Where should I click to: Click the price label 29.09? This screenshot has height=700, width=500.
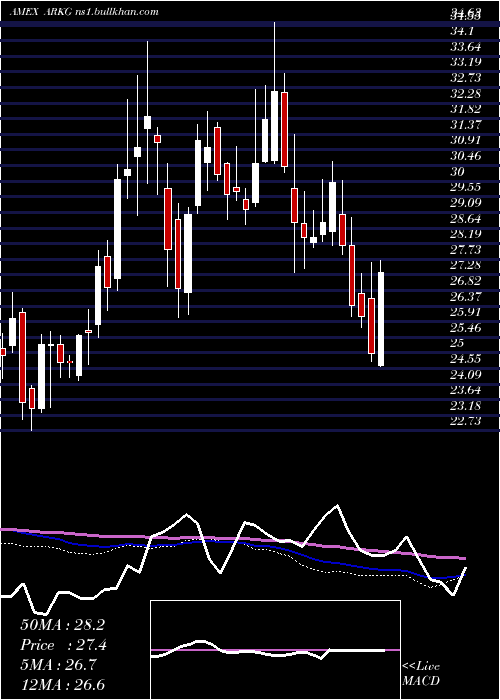coord(467,203)
